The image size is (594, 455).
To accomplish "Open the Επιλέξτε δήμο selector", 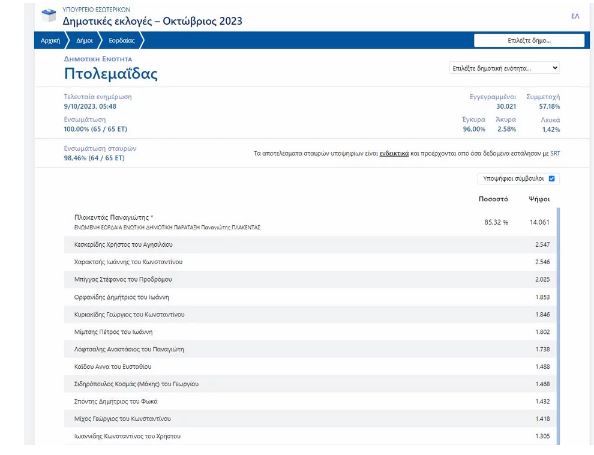I will pyautogui.click(x=529, y=41).
